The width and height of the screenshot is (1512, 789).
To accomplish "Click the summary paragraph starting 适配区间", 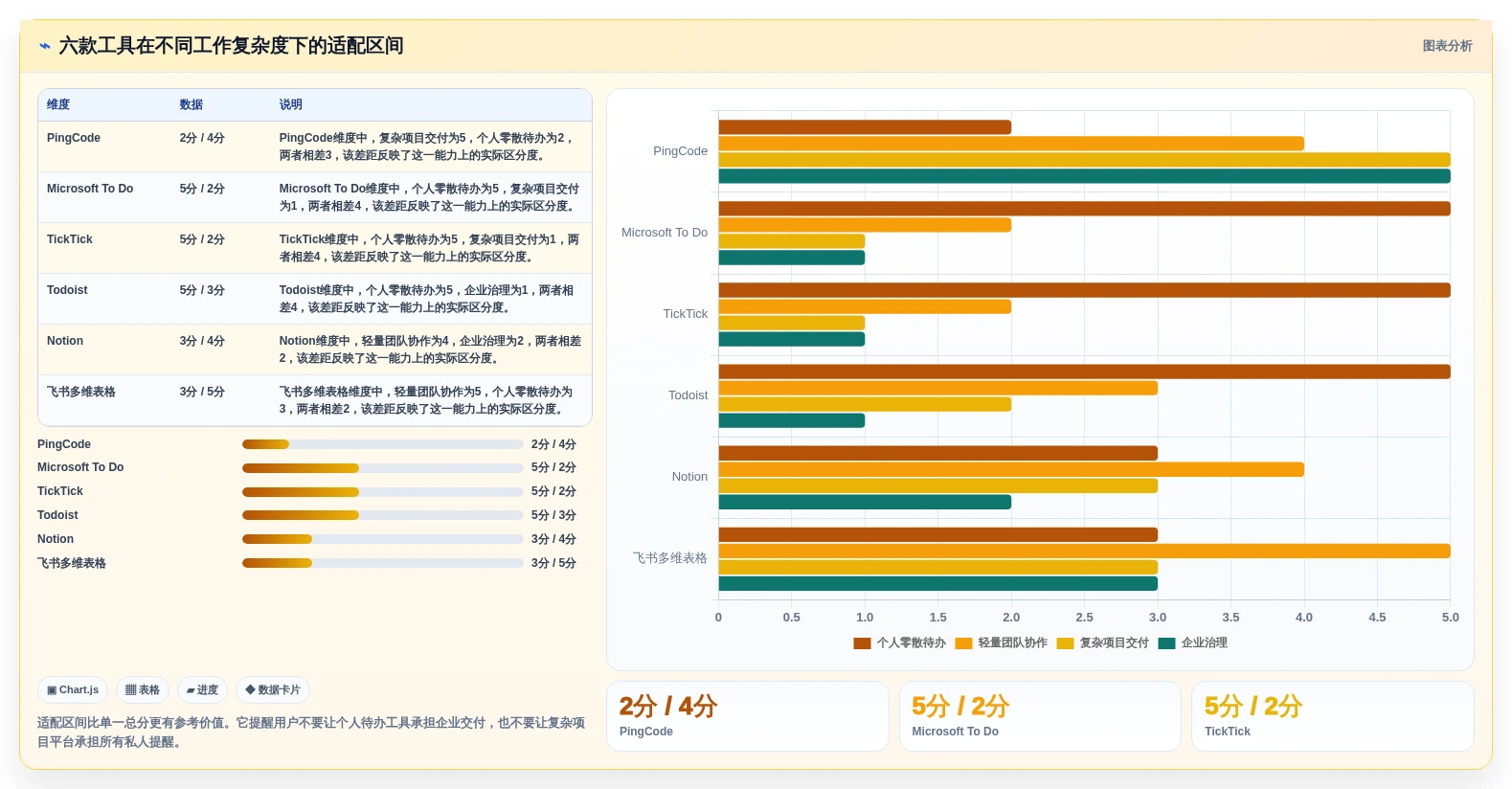I will (311, 733).
